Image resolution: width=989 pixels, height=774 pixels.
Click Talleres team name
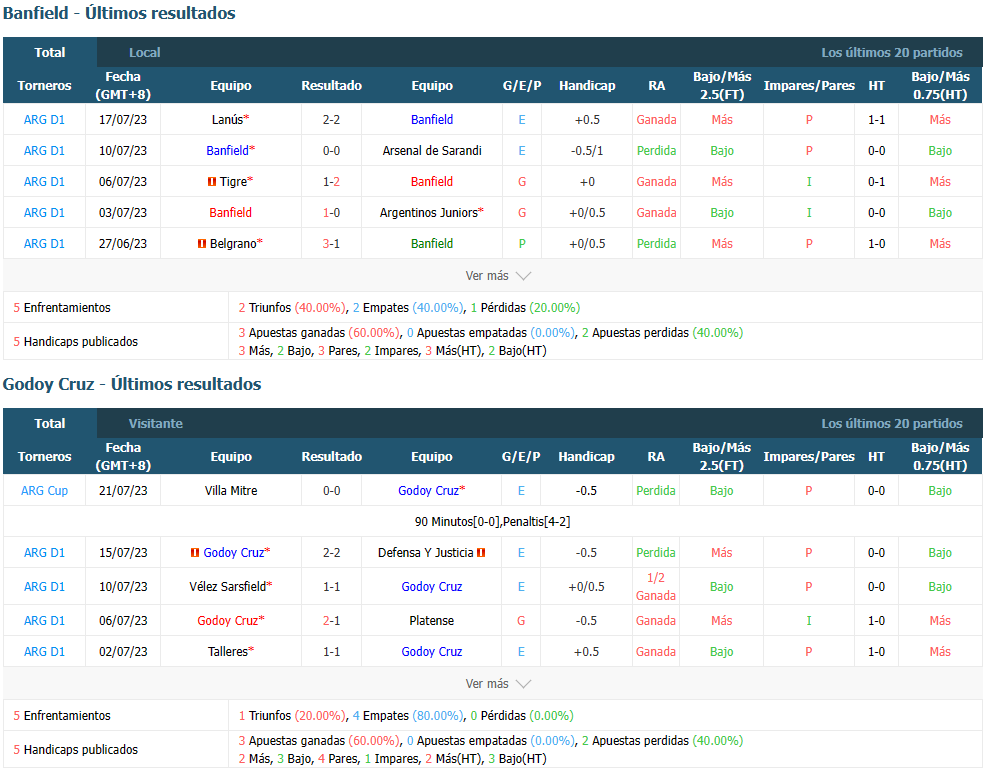228,652
